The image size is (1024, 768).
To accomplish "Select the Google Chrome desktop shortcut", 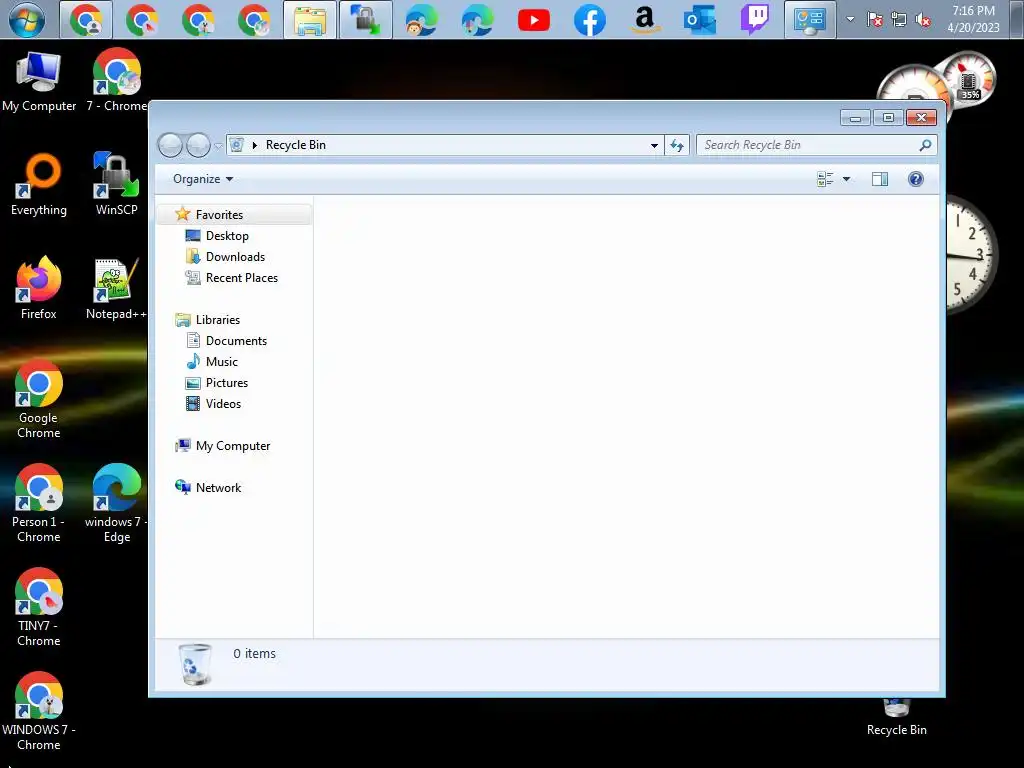I will tap(39, 399).
